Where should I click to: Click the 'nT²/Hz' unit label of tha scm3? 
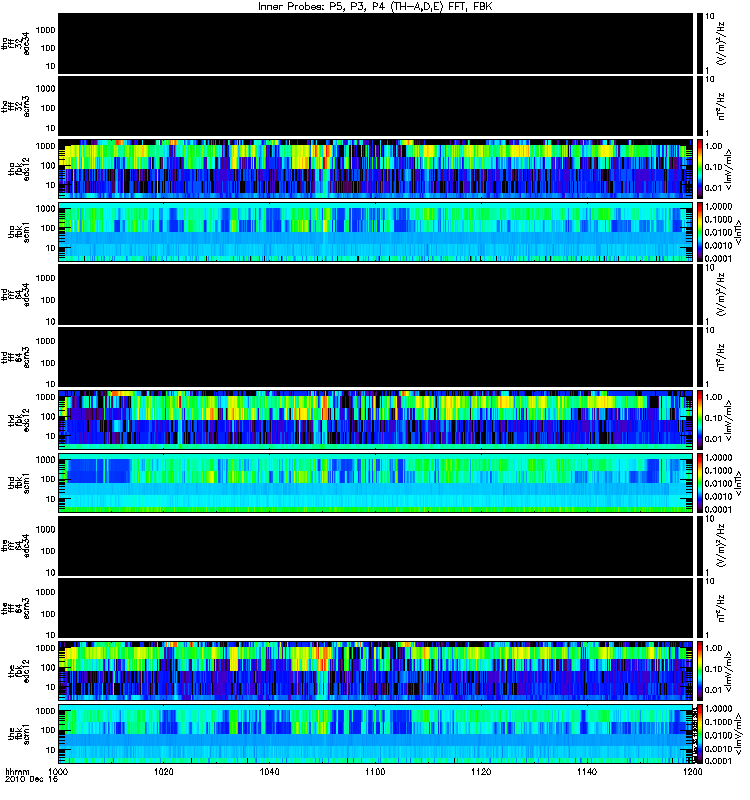(722, 106)
